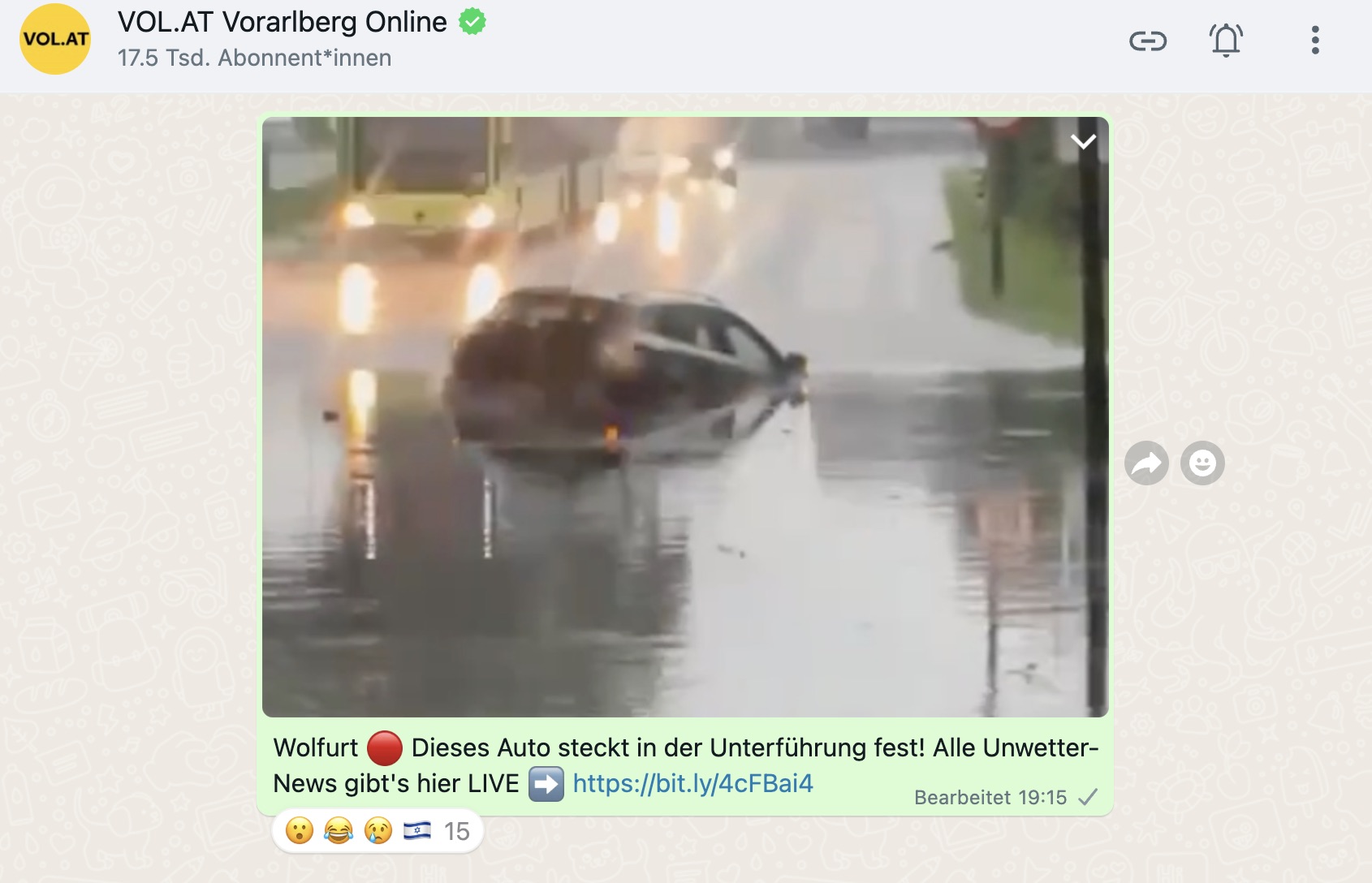Click the crying face reaction emoji

[x=378, y=831]
